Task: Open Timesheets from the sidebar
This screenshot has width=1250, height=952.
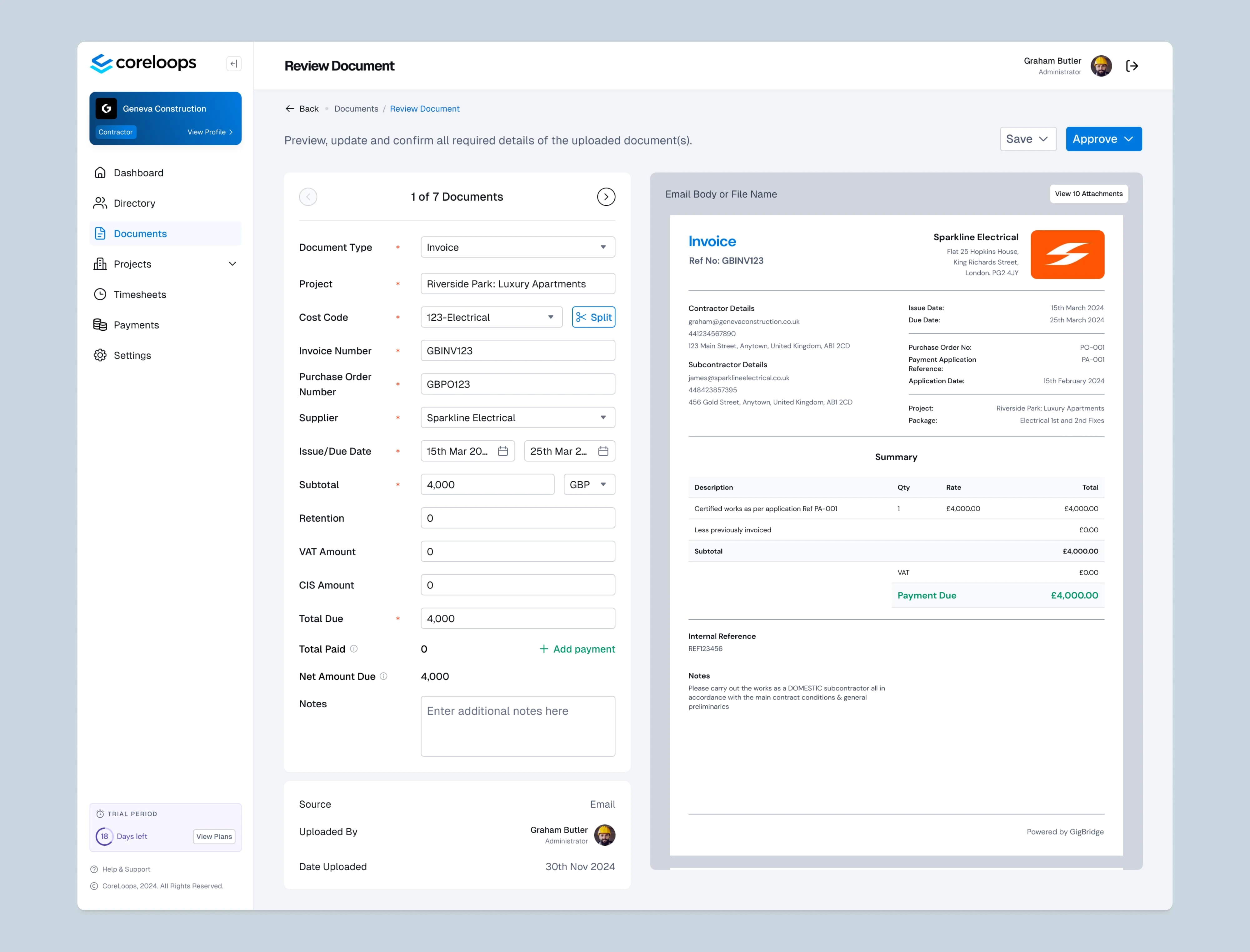Action: point(139,295)
